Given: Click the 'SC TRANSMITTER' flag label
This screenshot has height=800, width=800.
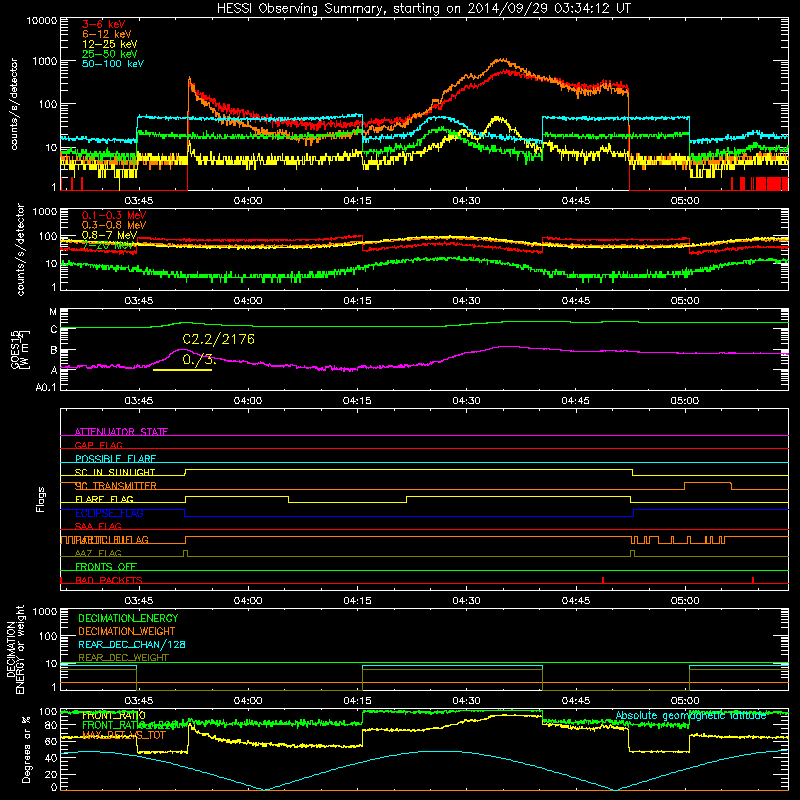Looking at the screenshot, I should pos(116,486).
